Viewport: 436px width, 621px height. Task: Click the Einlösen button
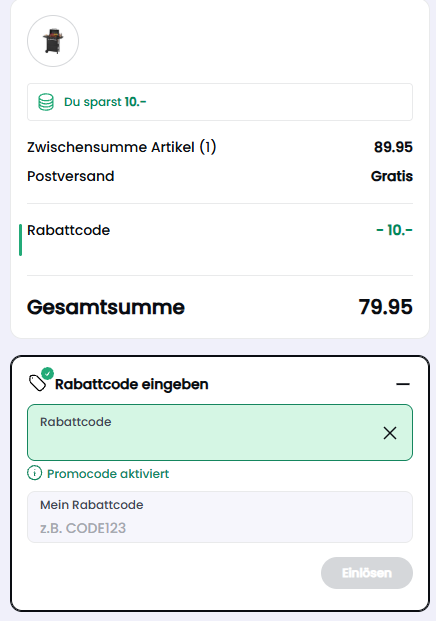click(367, 573)
